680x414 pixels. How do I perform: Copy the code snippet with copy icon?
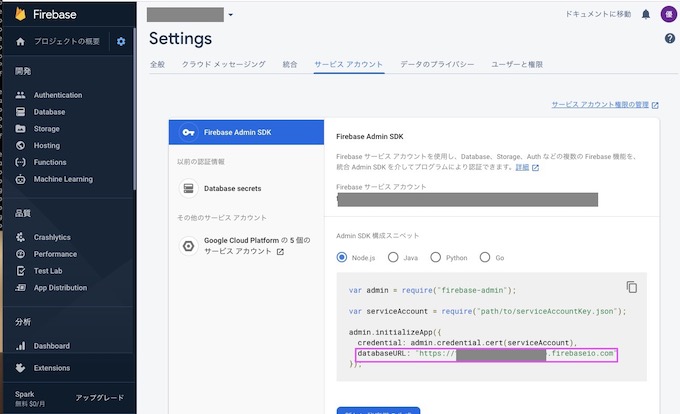(x=632, y=287)
